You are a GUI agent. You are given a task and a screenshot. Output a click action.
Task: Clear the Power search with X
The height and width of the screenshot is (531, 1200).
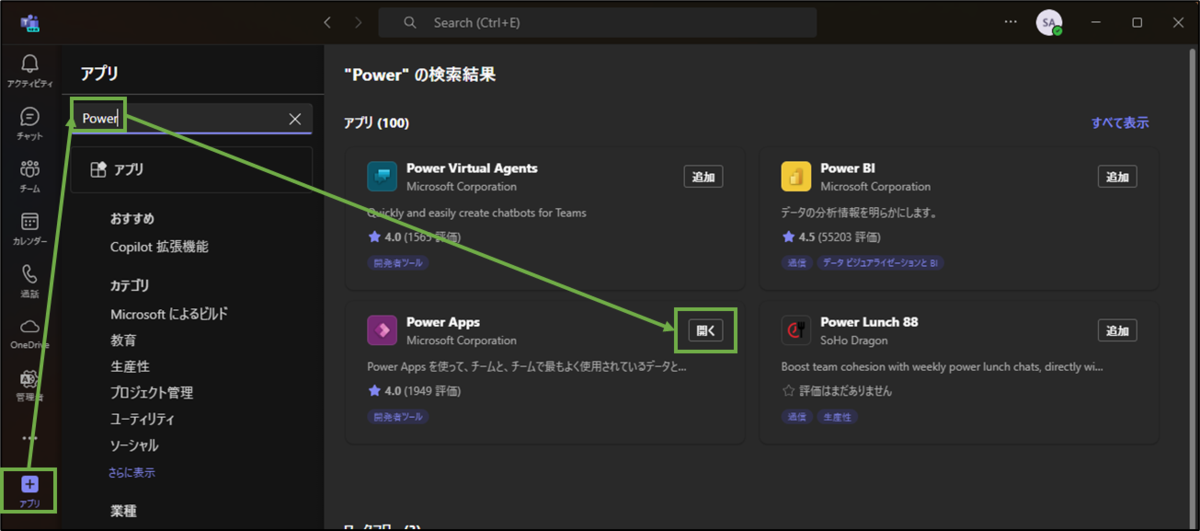pyautogui.click(x=295, y=119)
